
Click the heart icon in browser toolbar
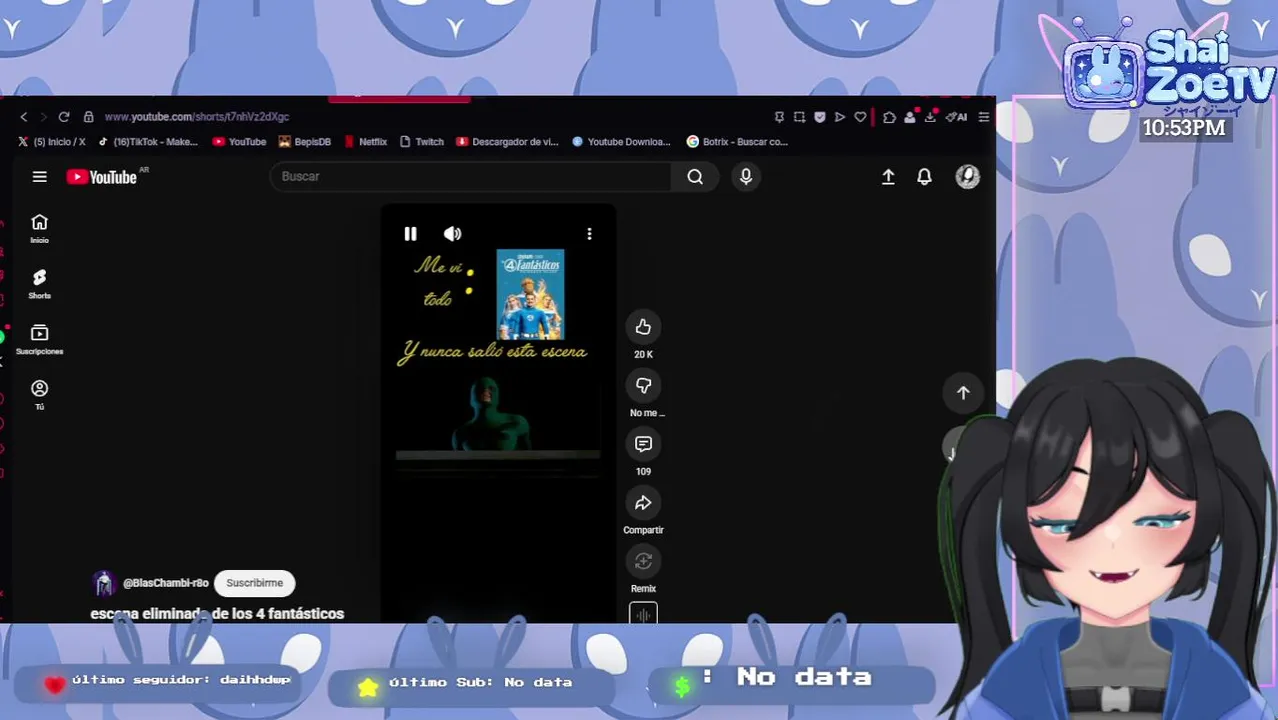[x=860, y=117]
